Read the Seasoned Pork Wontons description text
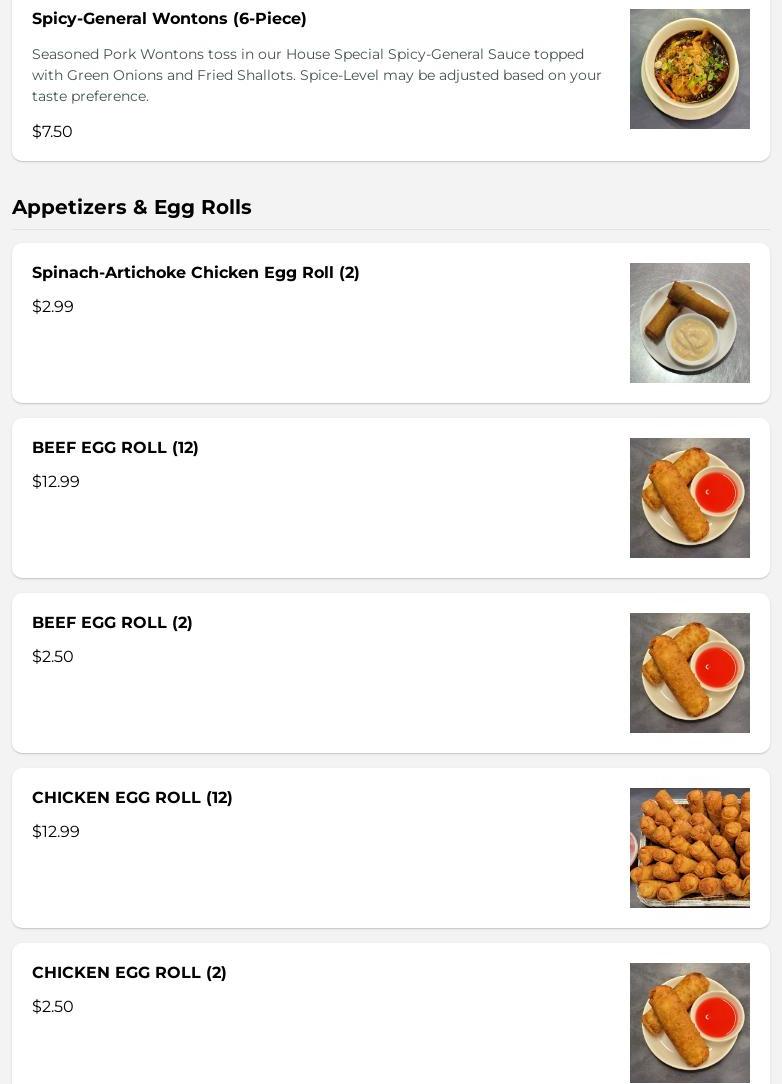Image resolution: width=782 pixels, height=1084 pixels. click(317, 75)
